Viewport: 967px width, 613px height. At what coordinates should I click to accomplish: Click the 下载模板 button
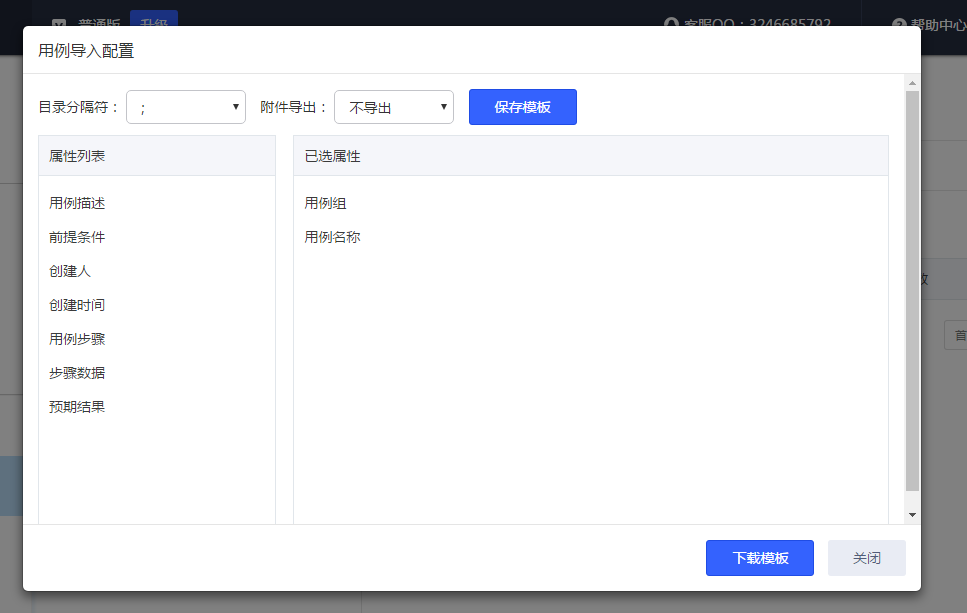[x=759, y=558]
